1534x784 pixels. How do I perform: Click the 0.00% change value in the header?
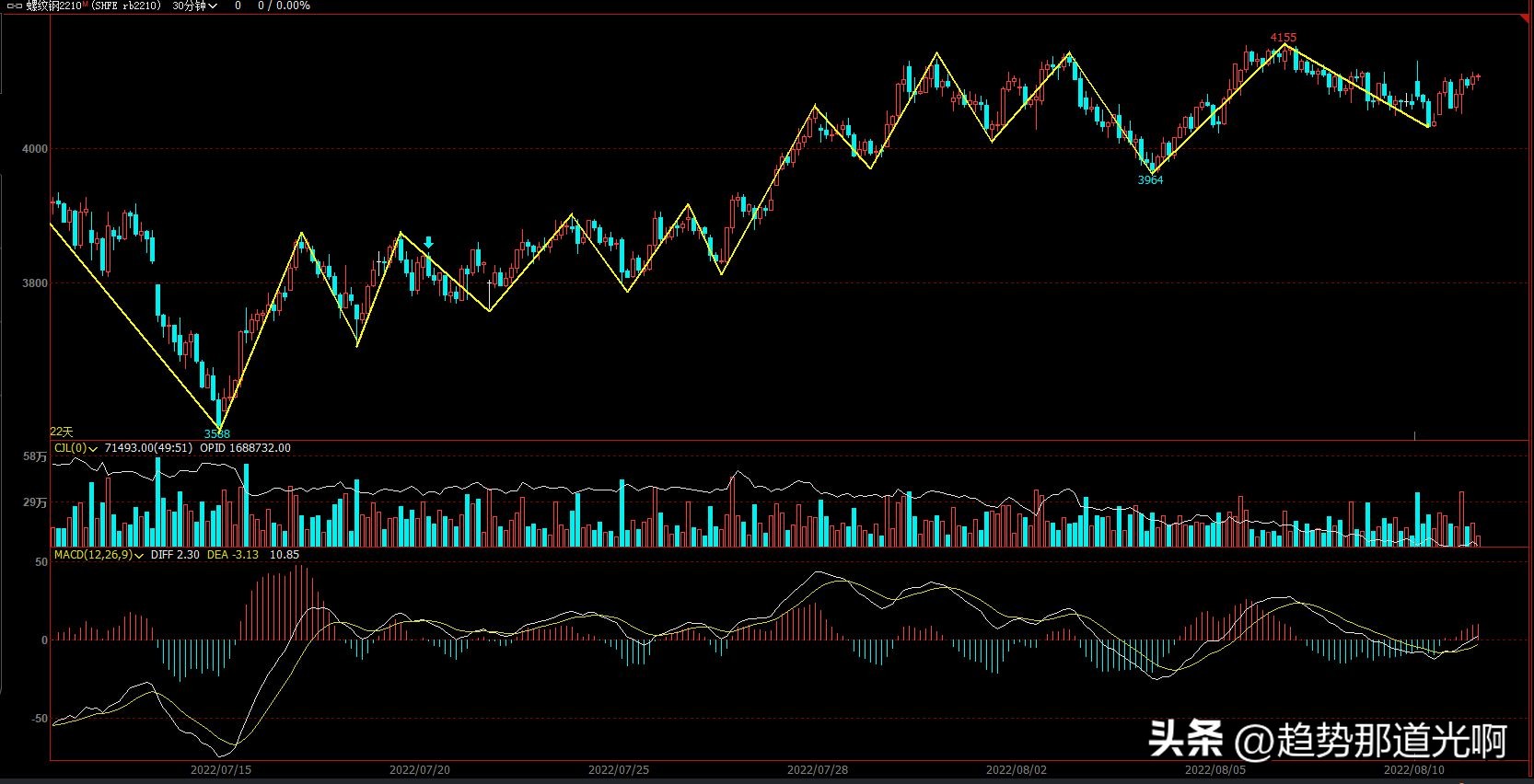pyautogui.click(x=294, y=6)
